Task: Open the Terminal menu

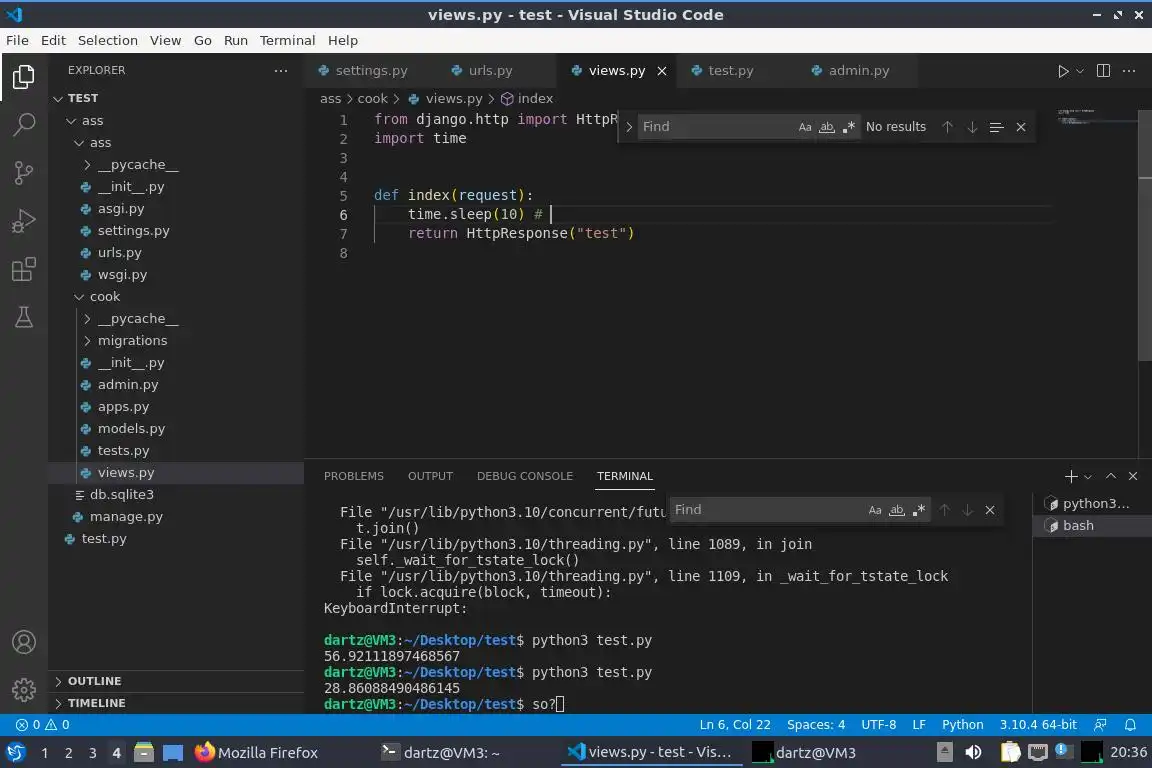Action: click(x=287, y=40)
